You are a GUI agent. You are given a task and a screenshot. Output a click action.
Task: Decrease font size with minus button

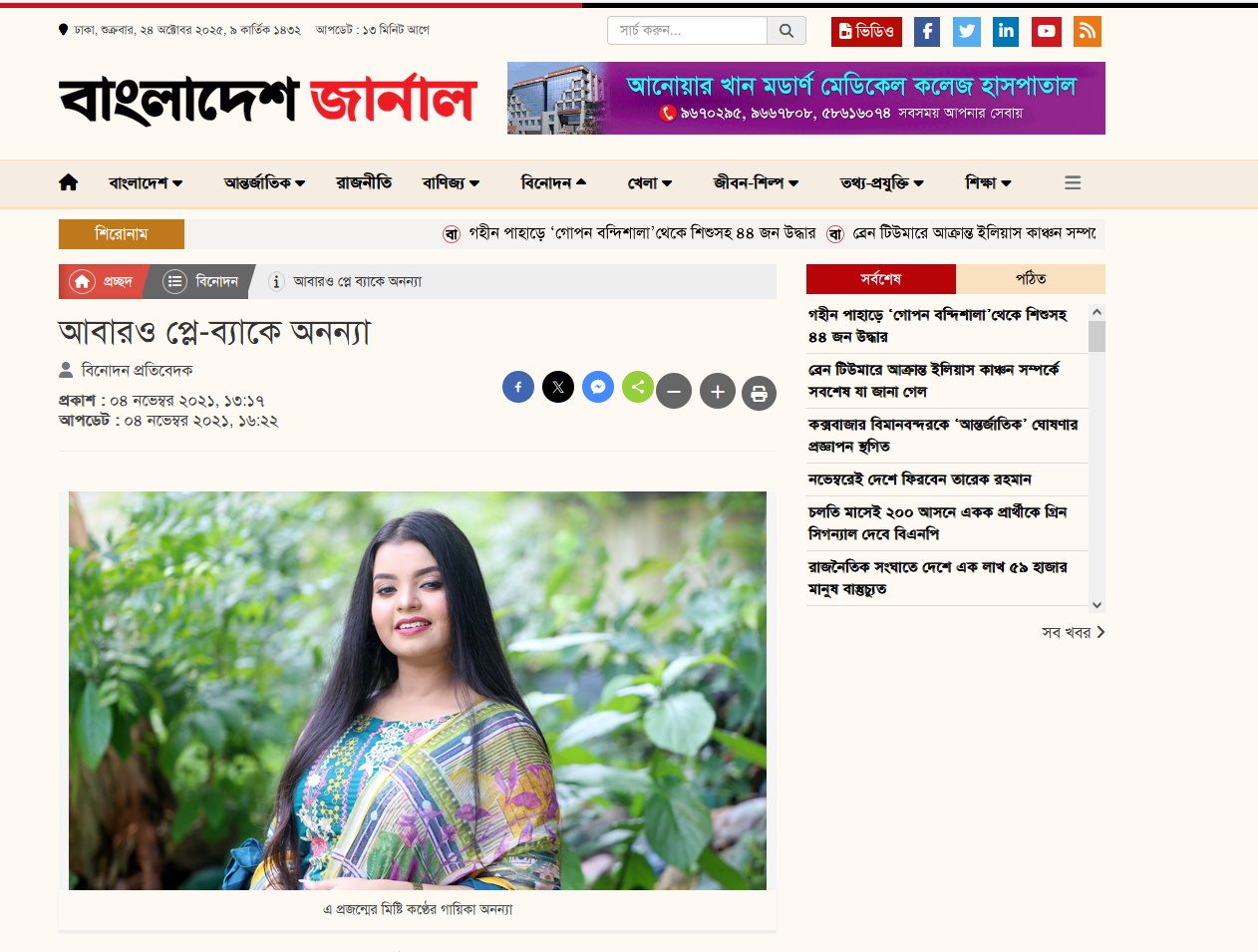pyautogui.click(x=674, y=393)
